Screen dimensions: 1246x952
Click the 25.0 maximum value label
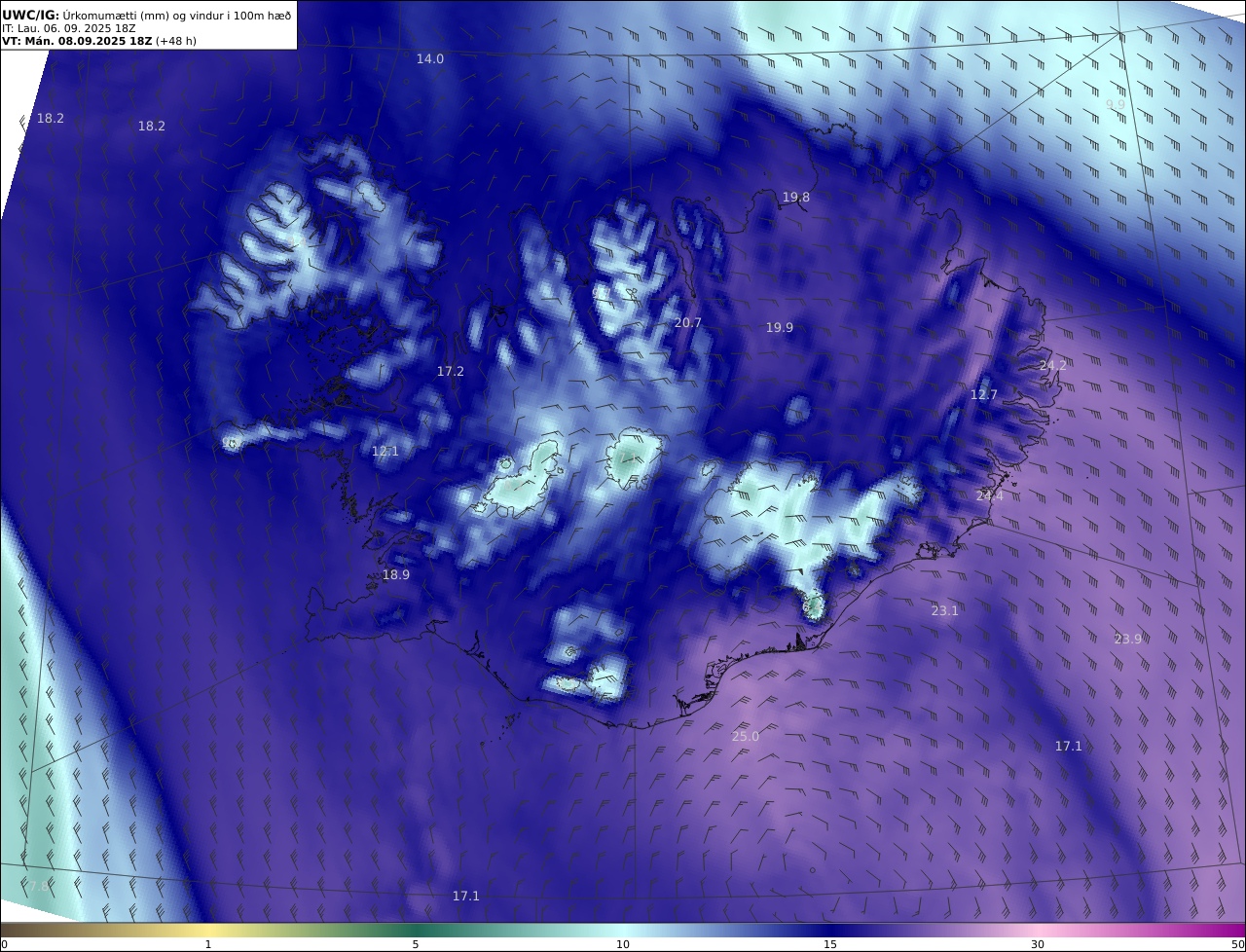tap(746, 736)
